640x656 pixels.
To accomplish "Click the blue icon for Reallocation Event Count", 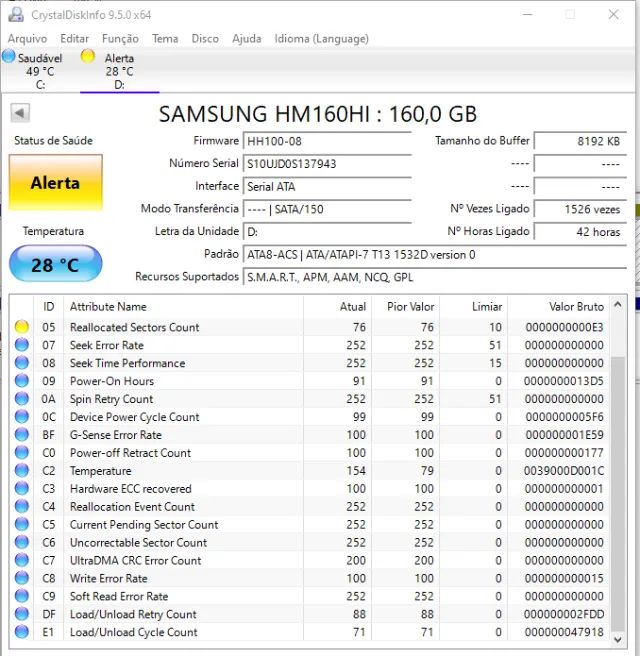I will pos(22,506).
